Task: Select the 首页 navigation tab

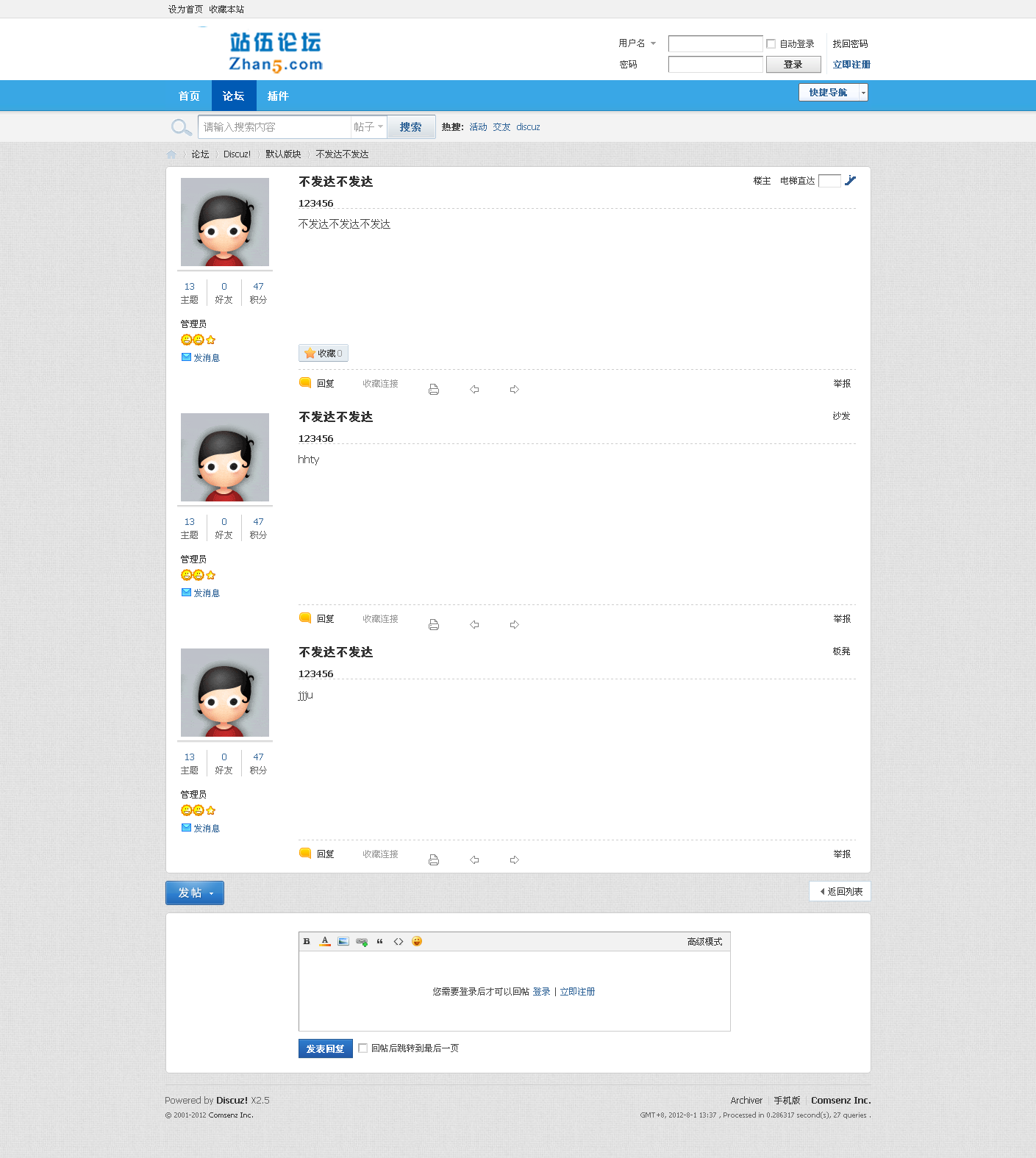Action: point(189,96)
